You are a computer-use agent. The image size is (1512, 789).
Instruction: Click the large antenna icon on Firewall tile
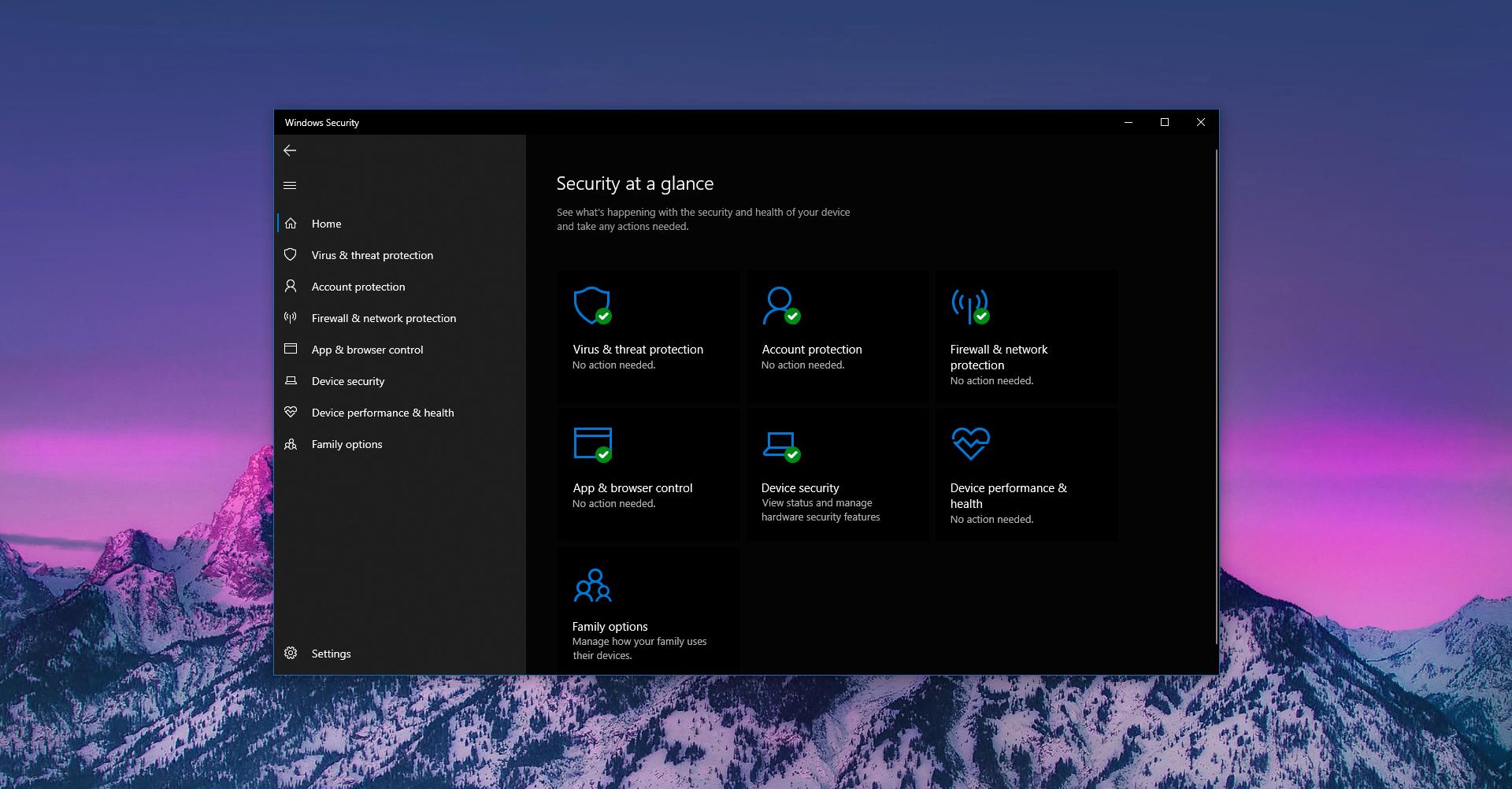pyautogui.click(x=970, y=306)
